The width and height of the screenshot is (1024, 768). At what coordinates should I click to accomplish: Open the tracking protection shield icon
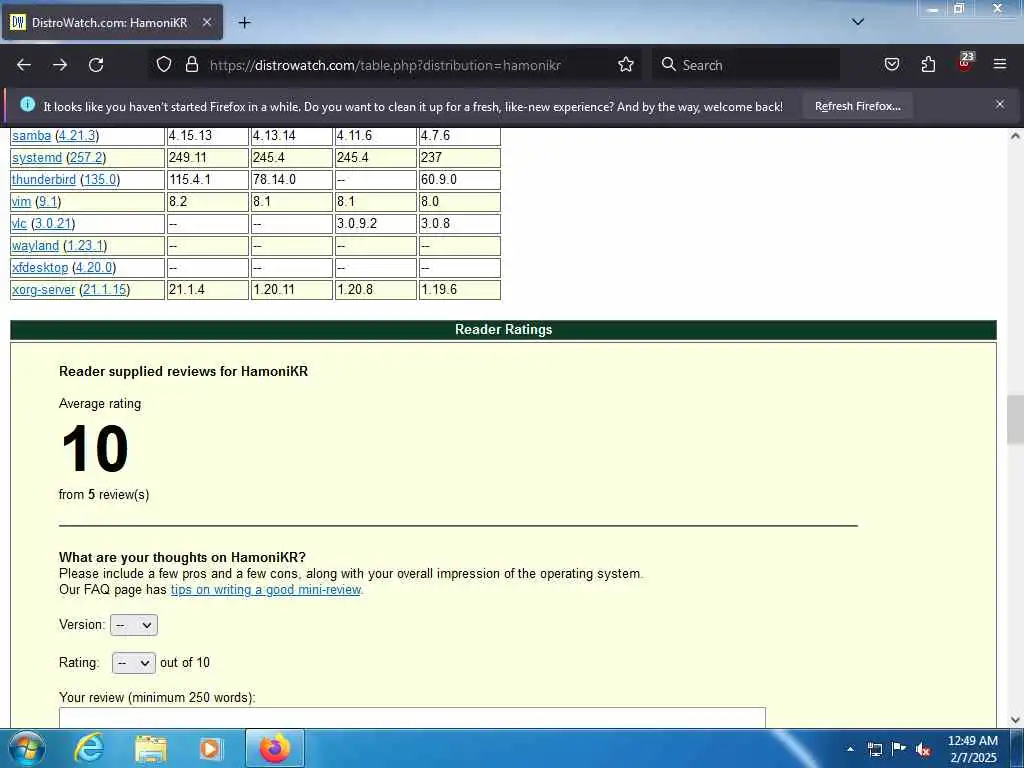click(x=164, y=65)
